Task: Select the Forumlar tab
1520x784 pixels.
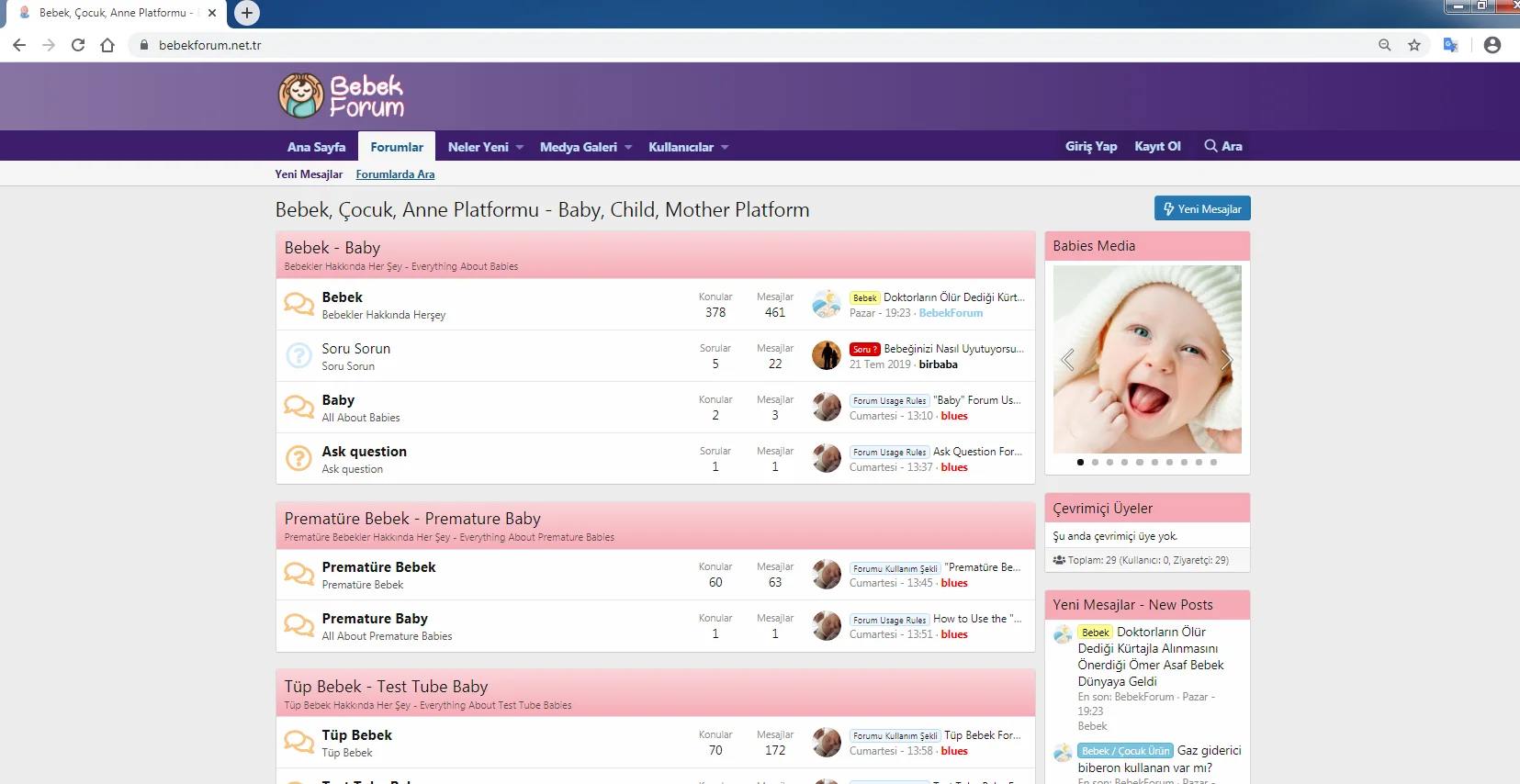Action: click(397, 147)
